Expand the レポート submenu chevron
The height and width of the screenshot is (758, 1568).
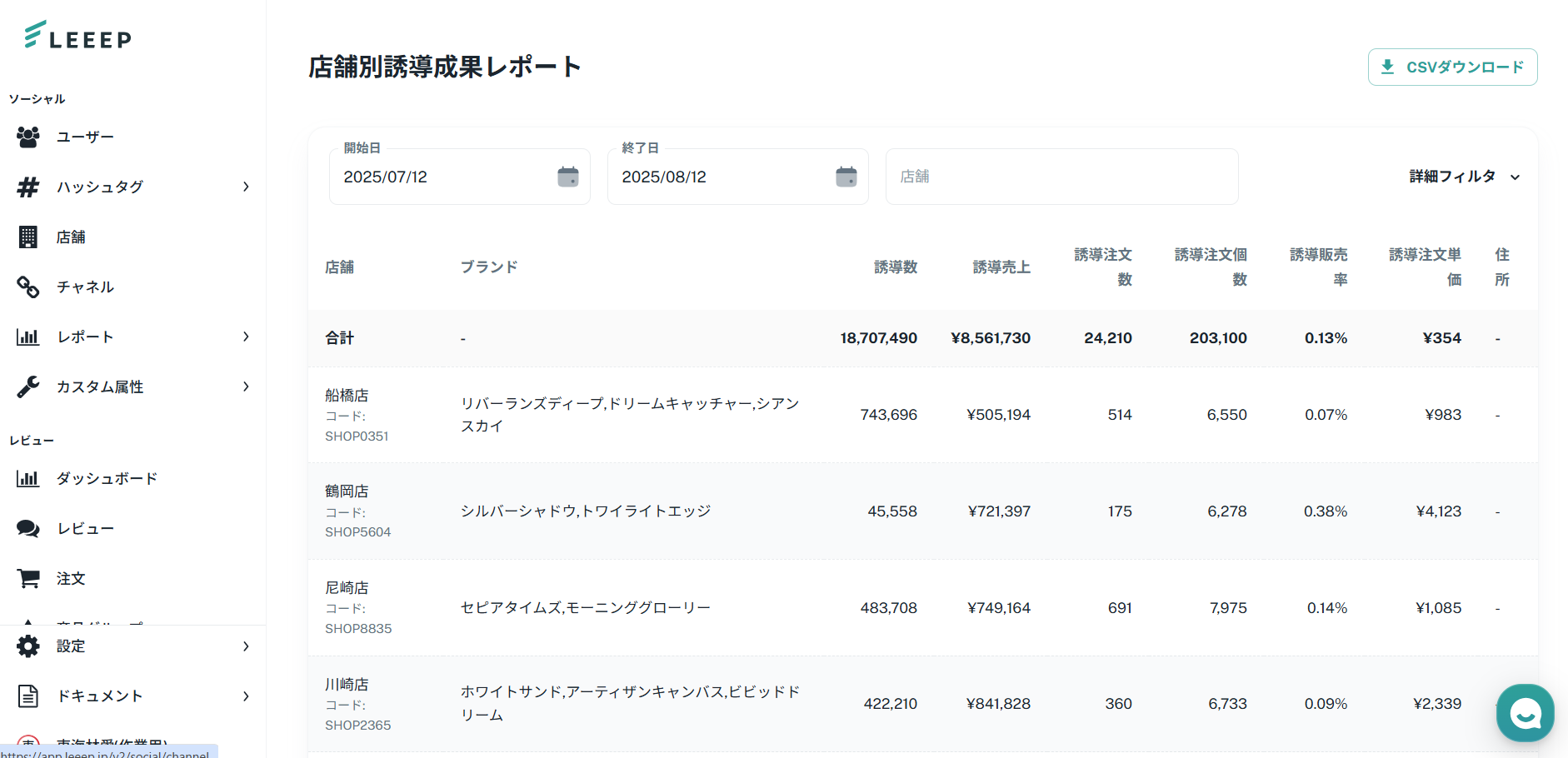[246, 337]
